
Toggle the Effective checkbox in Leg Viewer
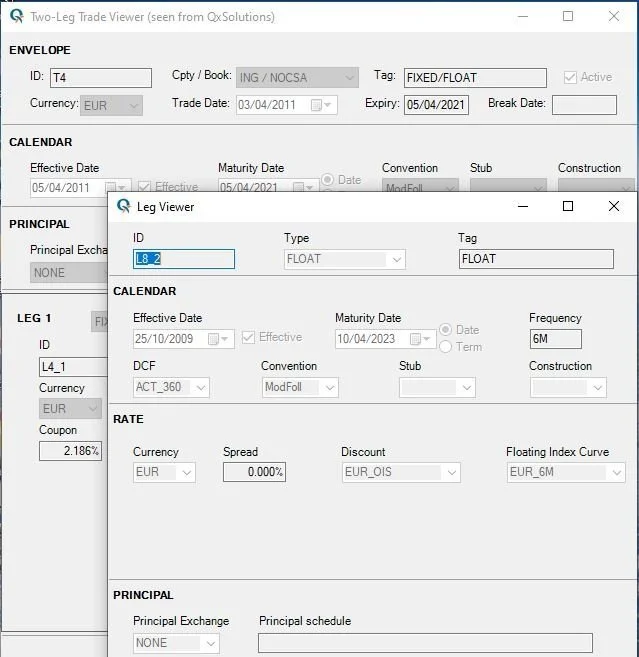click(x=248, y=337)
